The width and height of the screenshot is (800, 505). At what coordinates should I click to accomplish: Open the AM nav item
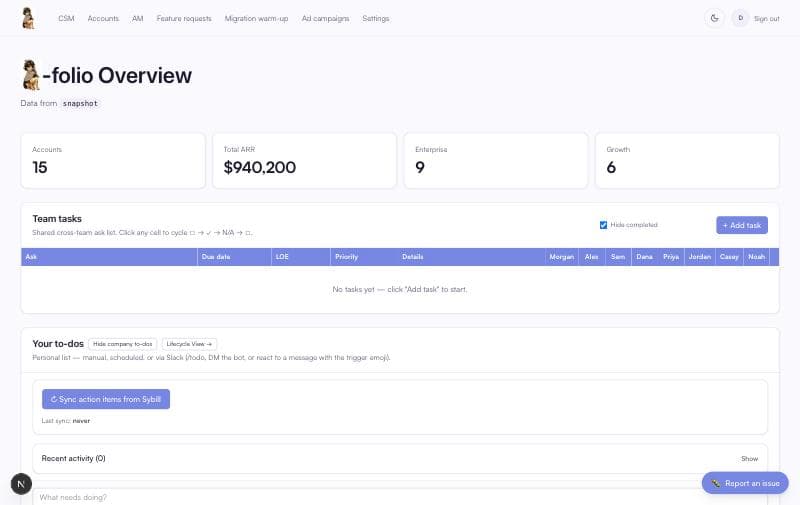pyautogui.click(x=138, y=18)
